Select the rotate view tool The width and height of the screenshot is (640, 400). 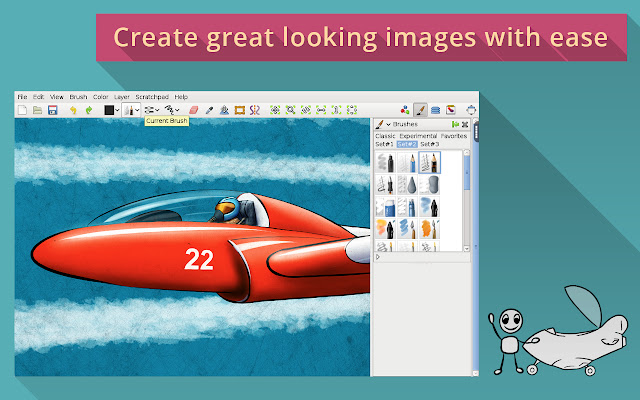click(306, 110)
